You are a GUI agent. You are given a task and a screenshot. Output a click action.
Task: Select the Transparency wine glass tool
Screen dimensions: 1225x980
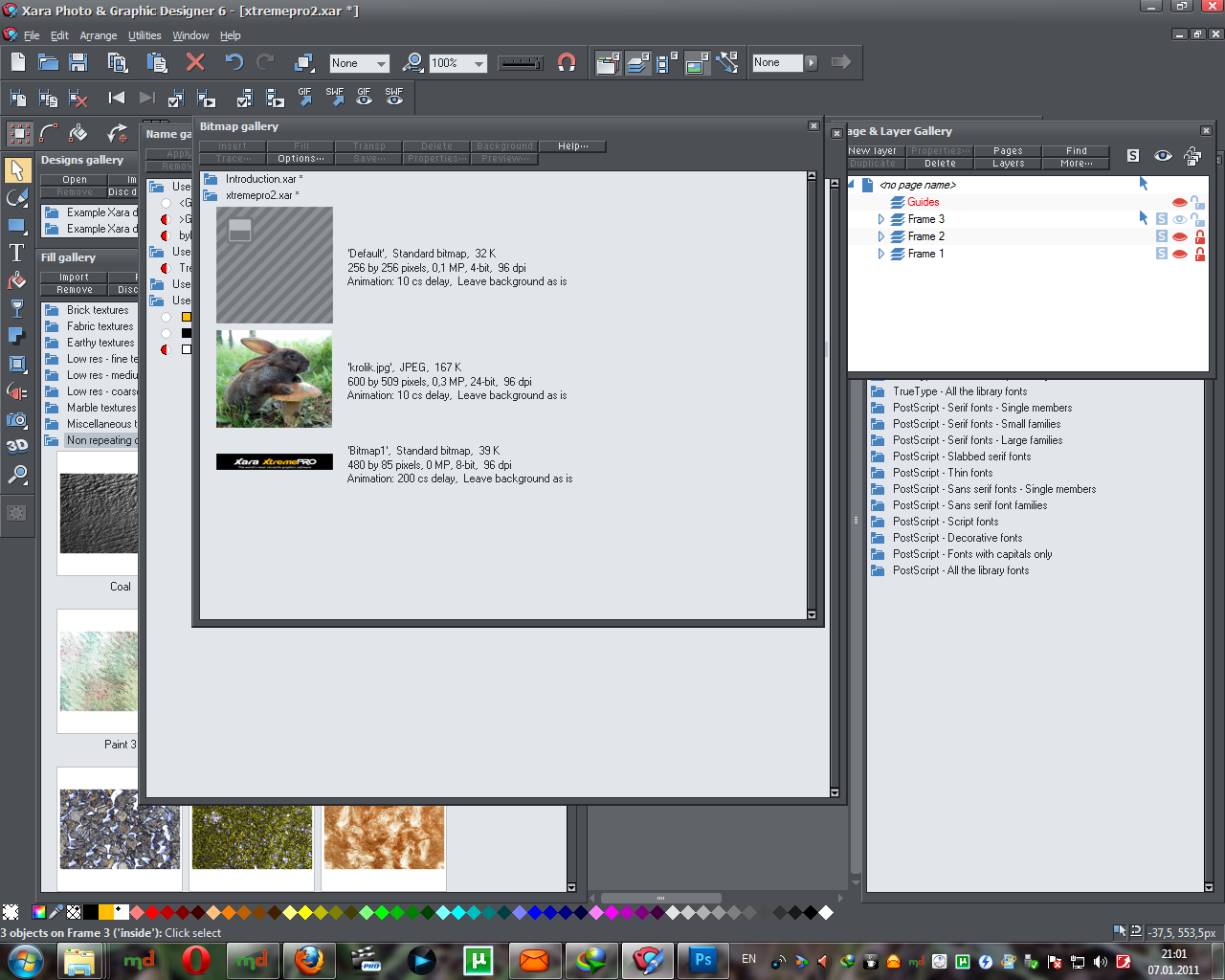[17, 308]
